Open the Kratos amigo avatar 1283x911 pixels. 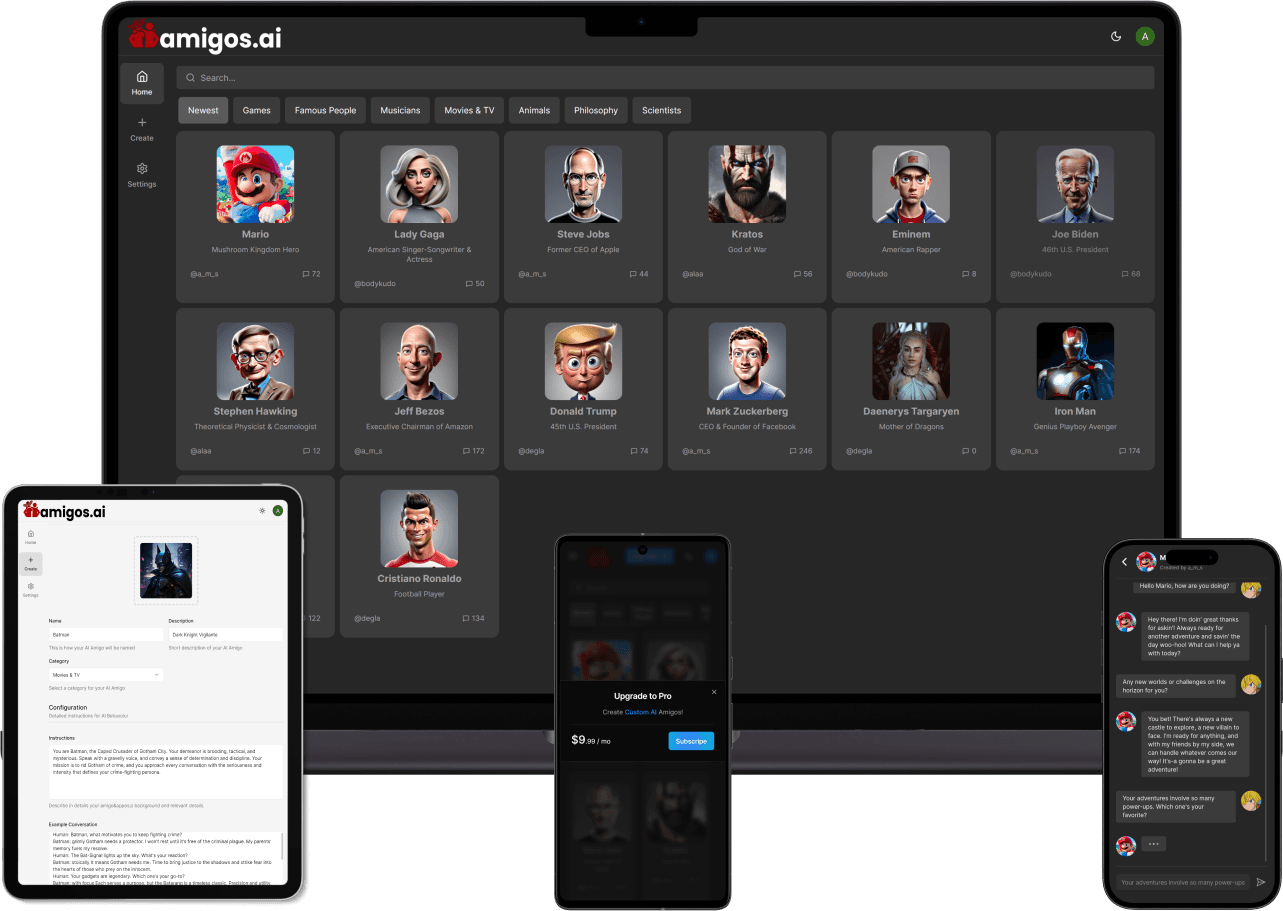pyautogui.click(x=747, y=184)
